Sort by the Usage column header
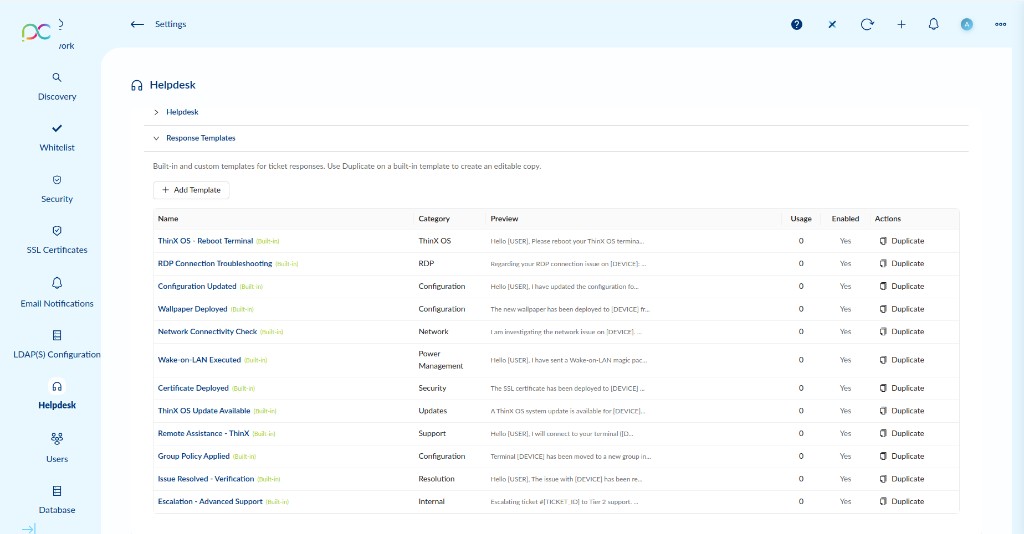Viewport: 1024px width, 534px height. click(801, 219)
